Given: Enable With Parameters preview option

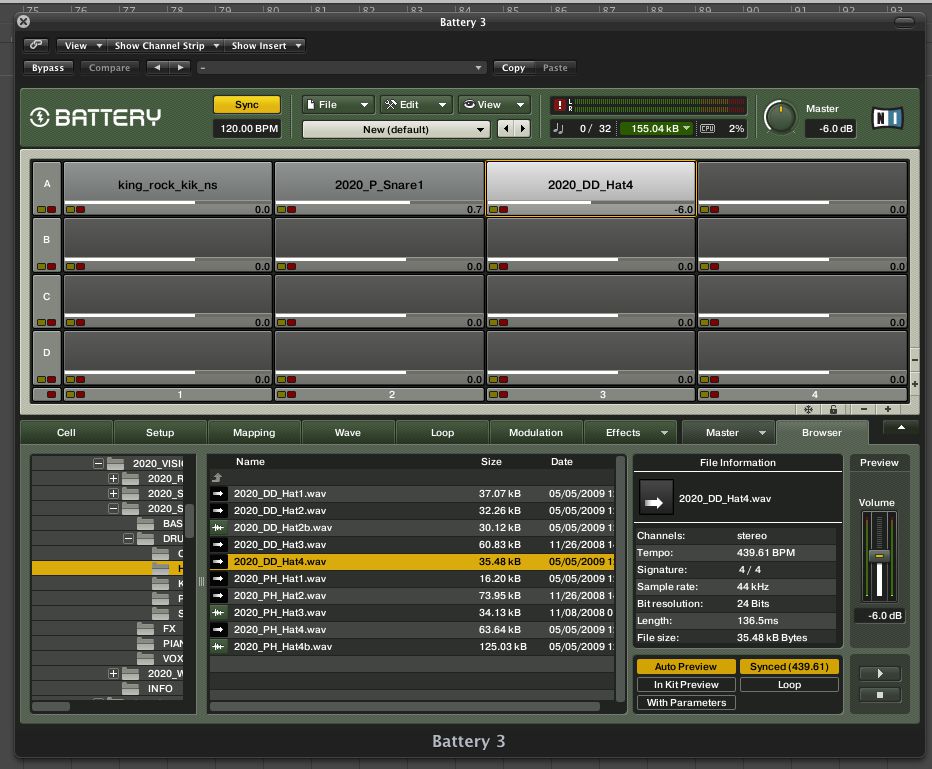Looking at the screenshot, I should click(686, 702).
